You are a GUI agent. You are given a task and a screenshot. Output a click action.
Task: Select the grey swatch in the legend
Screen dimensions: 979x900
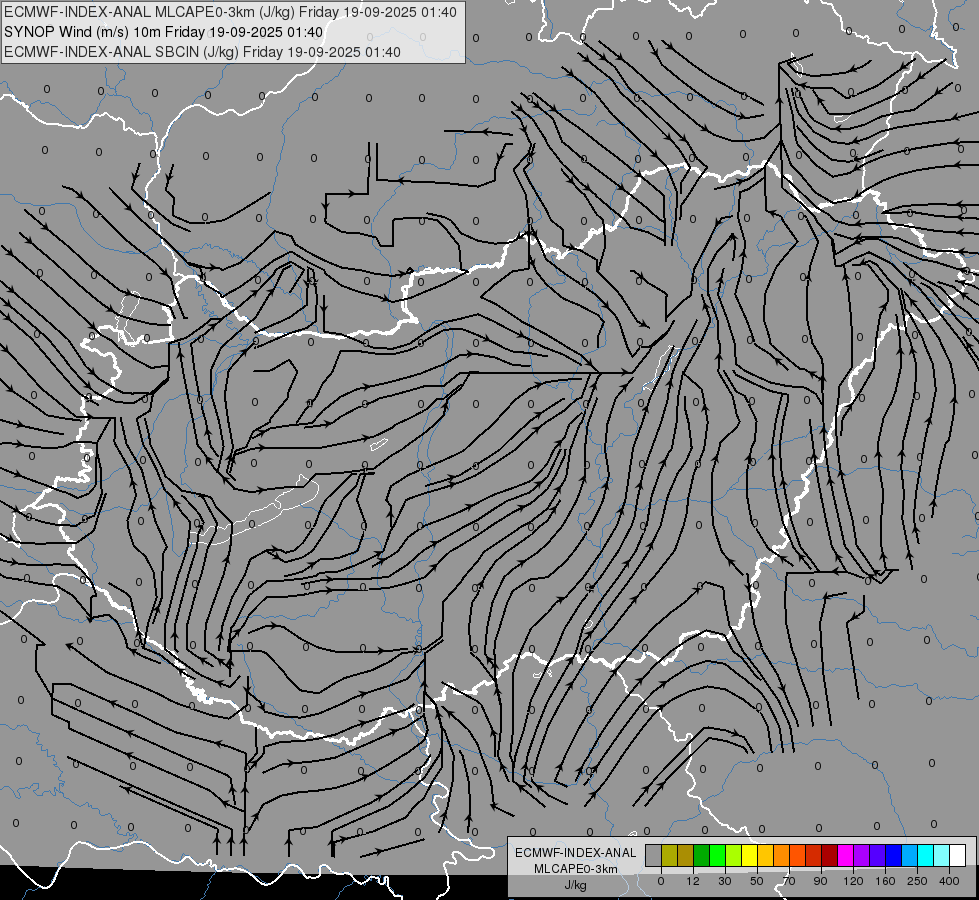654,855
